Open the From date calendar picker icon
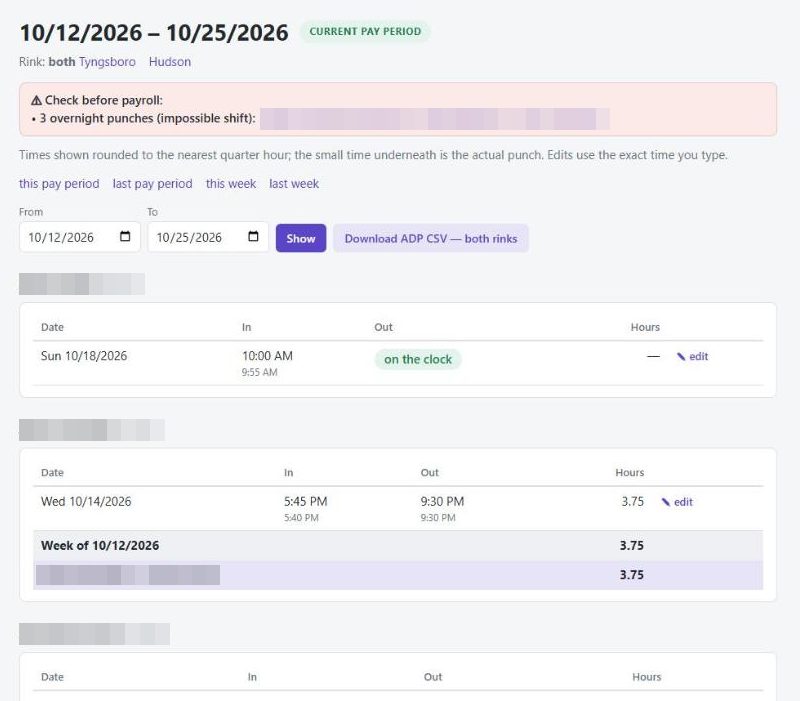 point(125,236)
